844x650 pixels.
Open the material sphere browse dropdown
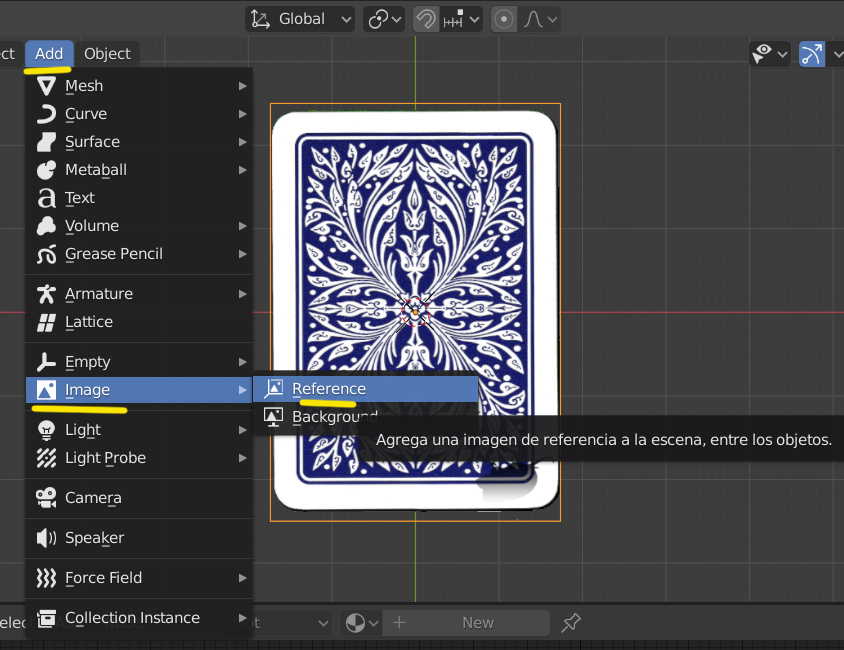[x=361, y=623]
